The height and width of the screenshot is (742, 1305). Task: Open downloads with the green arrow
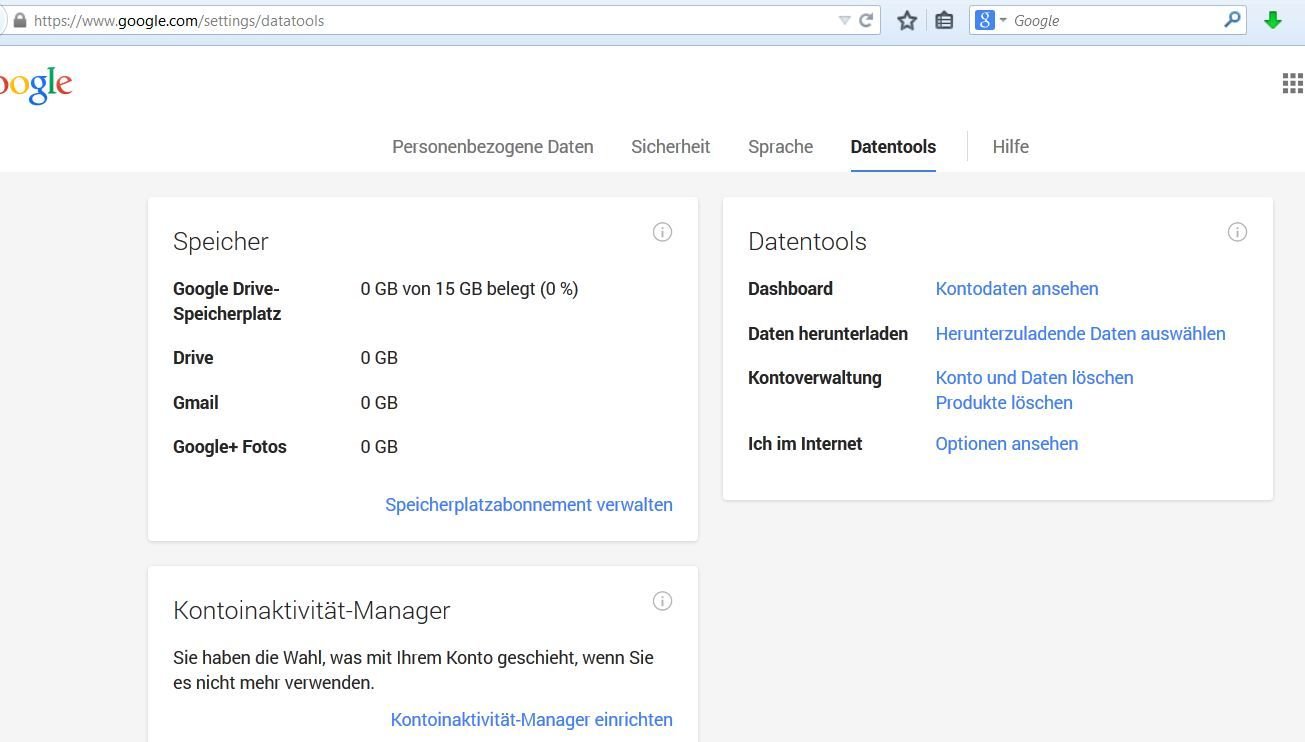[1273, 20]
